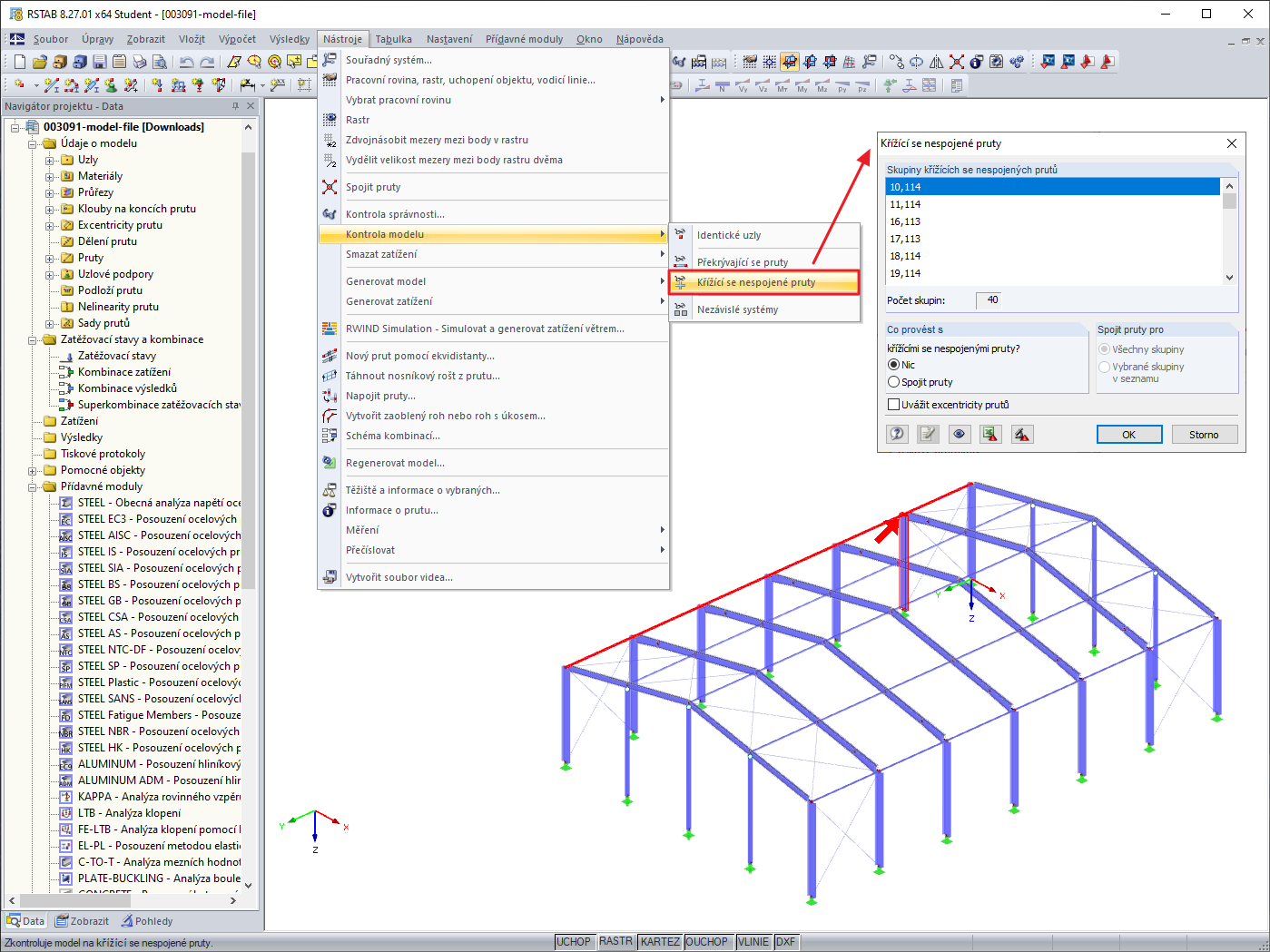Screen dimensions: 1270x952
Task: Confirm the dialog with OK
Action: tap(1129, 434)
